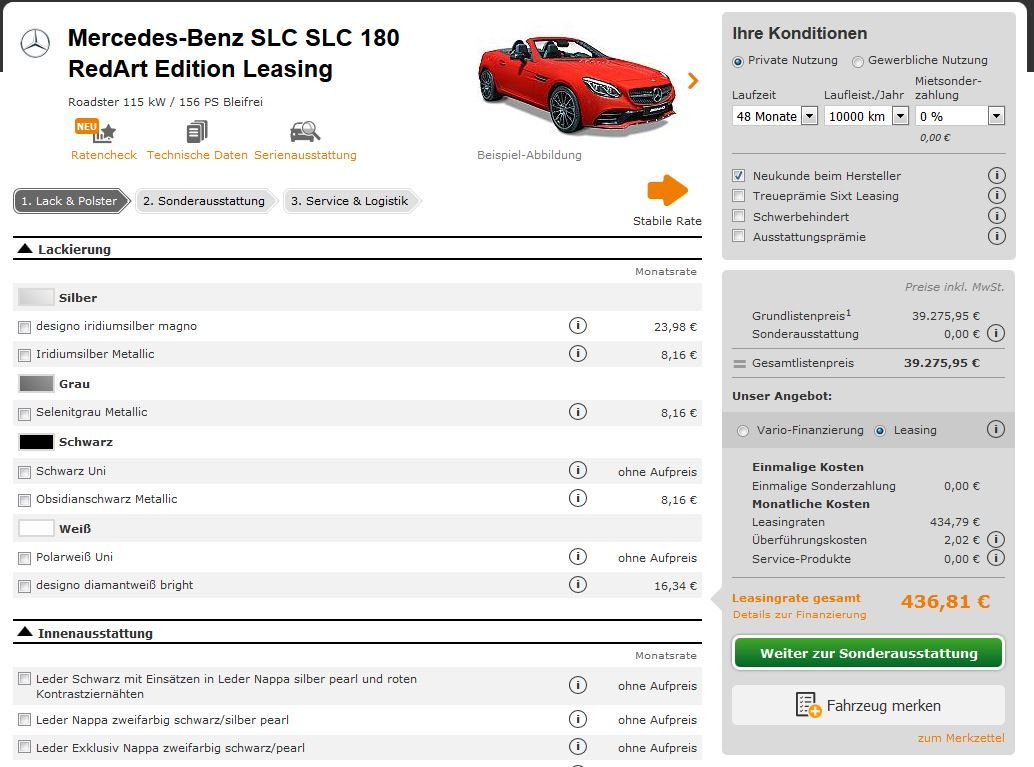Choose Vario-Finanzierung option
This screenshot has width=1034, height=767.
(743, 431)
